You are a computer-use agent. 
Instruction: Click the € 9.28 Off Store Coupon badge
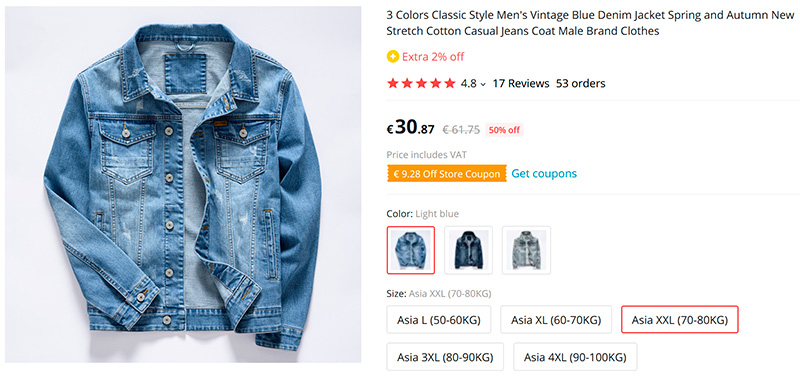point(446,174)
